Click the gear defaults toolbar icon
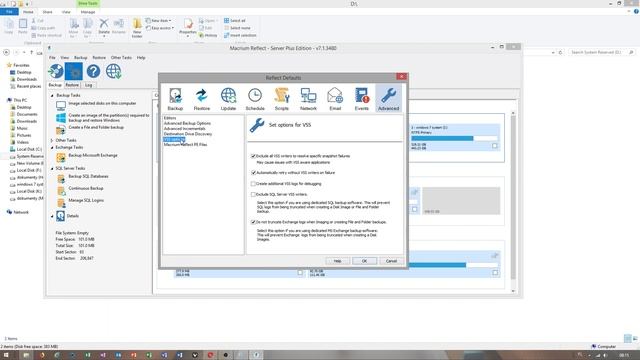 coord(74,71)
